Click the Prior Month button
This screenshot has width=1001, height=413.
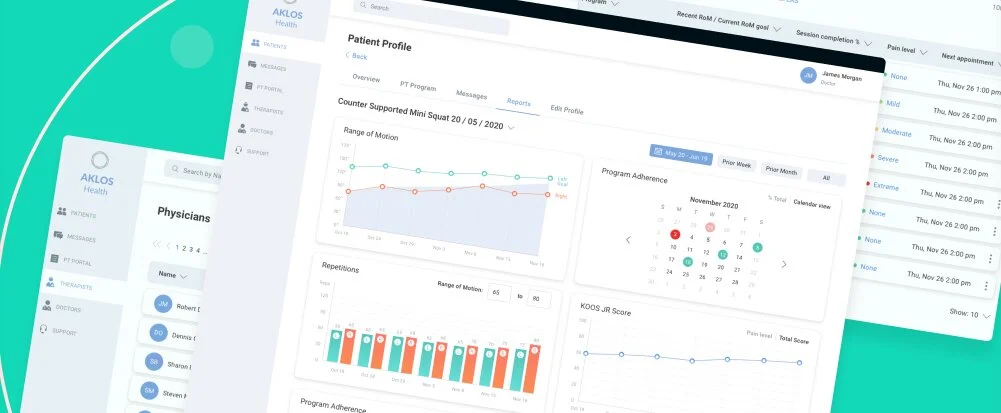[781, 170]
